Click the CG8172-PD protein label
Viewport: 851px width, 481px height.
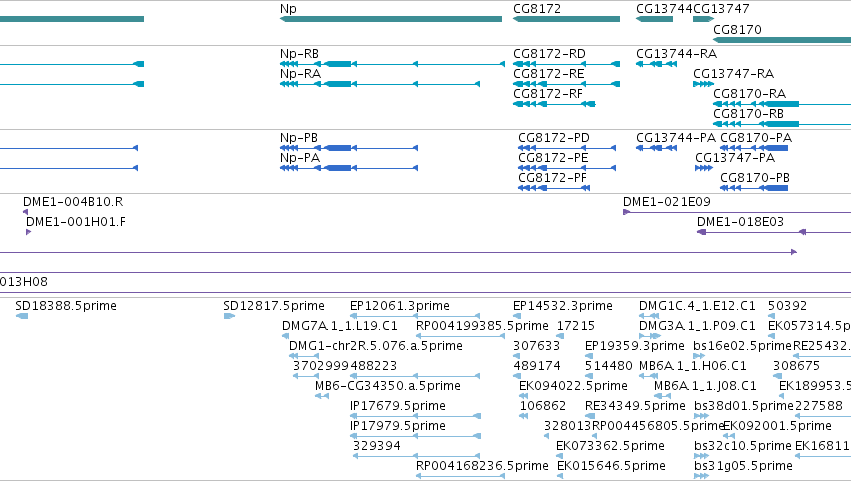click(554, 138)
